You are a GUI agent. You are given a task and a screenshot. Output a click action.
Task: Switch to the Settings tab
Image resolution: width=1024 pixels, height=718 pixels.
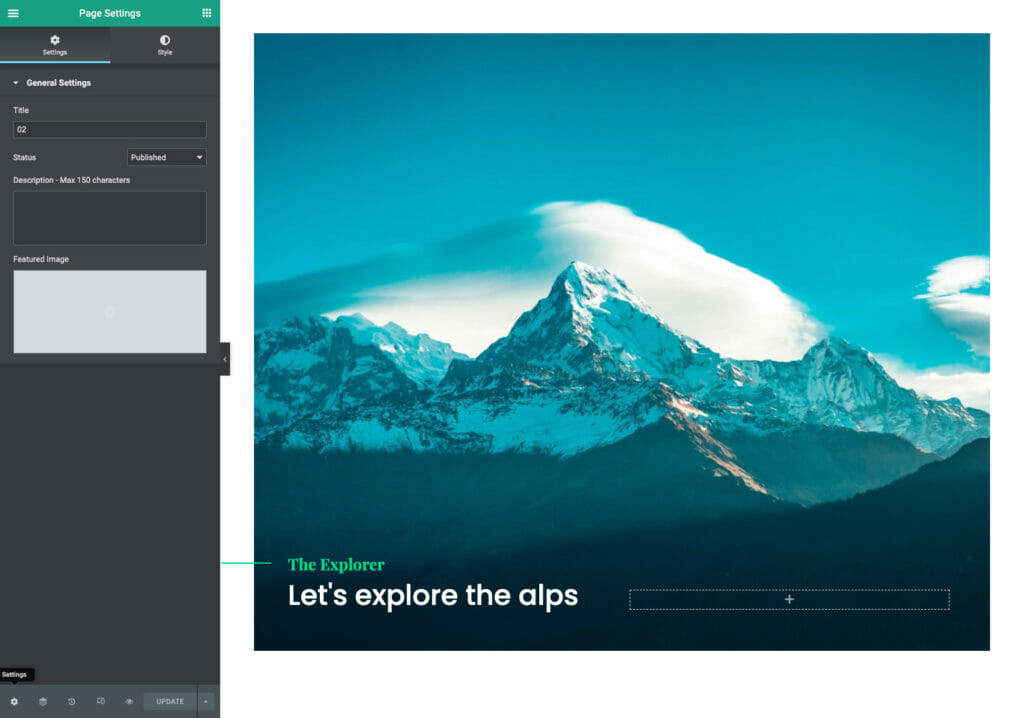coord(55,45)
